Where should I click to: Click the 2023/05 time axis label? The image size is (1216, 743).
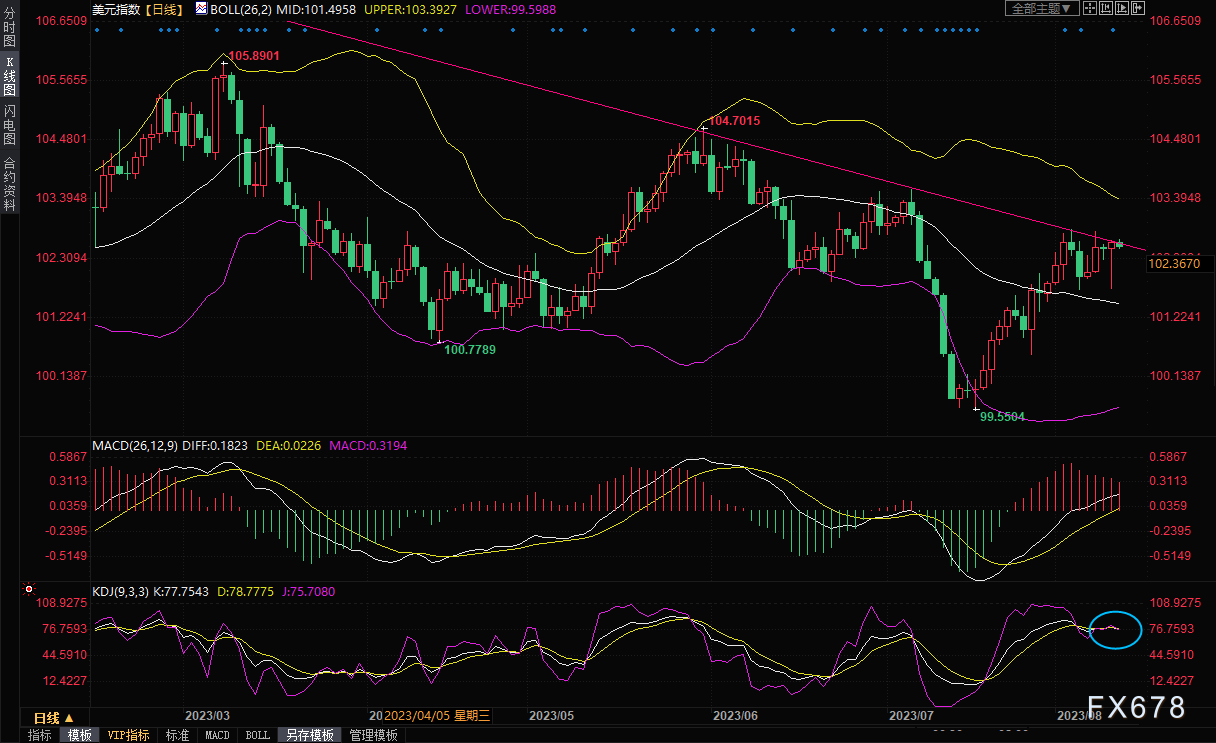click(x=550, y=715)
